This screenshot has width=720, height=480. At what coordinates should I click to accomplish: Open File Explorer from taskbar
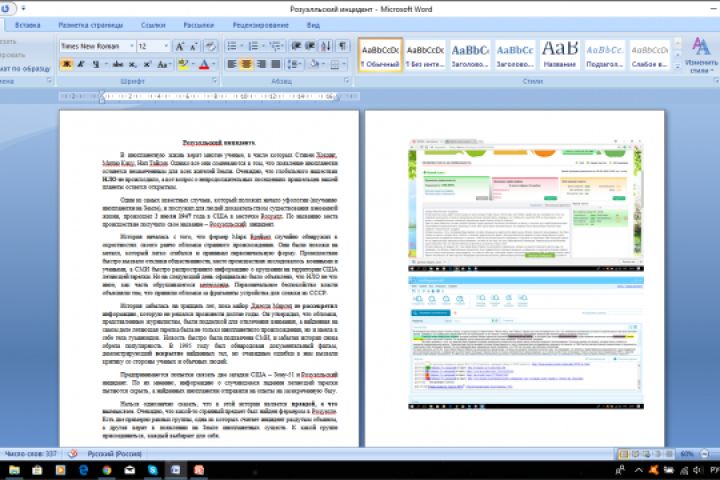(14, 470)
